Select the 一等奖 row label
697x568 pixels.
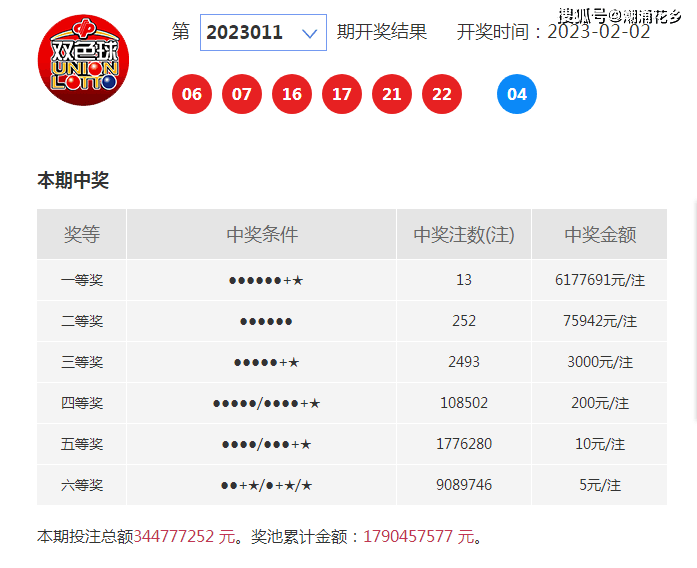[x=82, y=280]
